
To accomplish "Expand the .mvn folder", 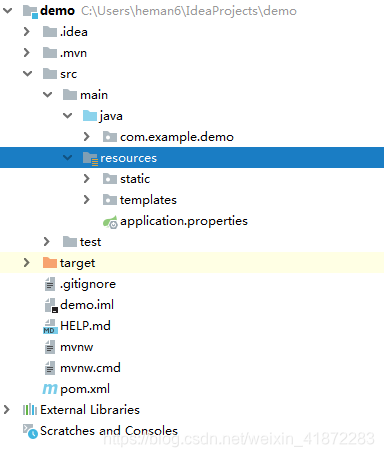I will pyautogui.click(x=27, y=53).
